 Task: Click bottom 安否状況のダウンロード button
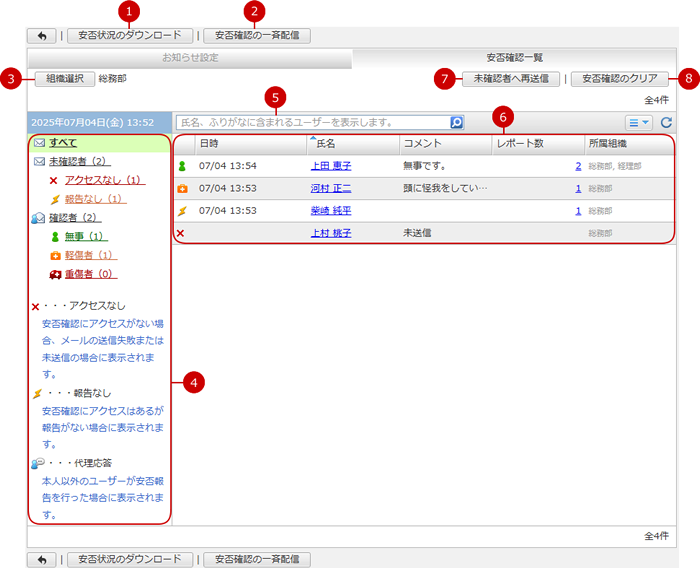click(x=130, y=560)
